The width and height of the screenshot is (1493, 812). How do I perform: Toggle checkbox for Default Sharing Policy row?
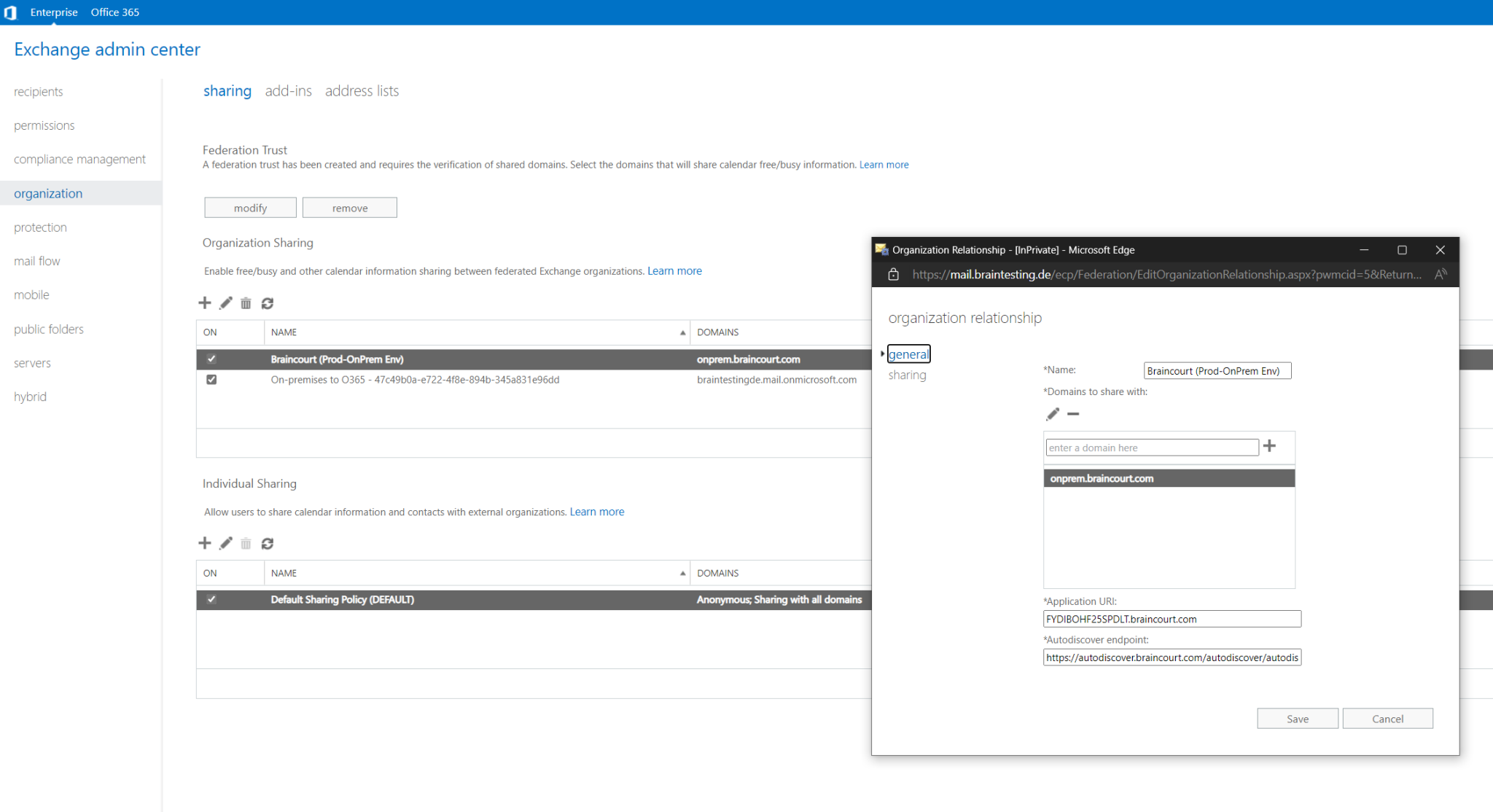click(x=211, y=599)
